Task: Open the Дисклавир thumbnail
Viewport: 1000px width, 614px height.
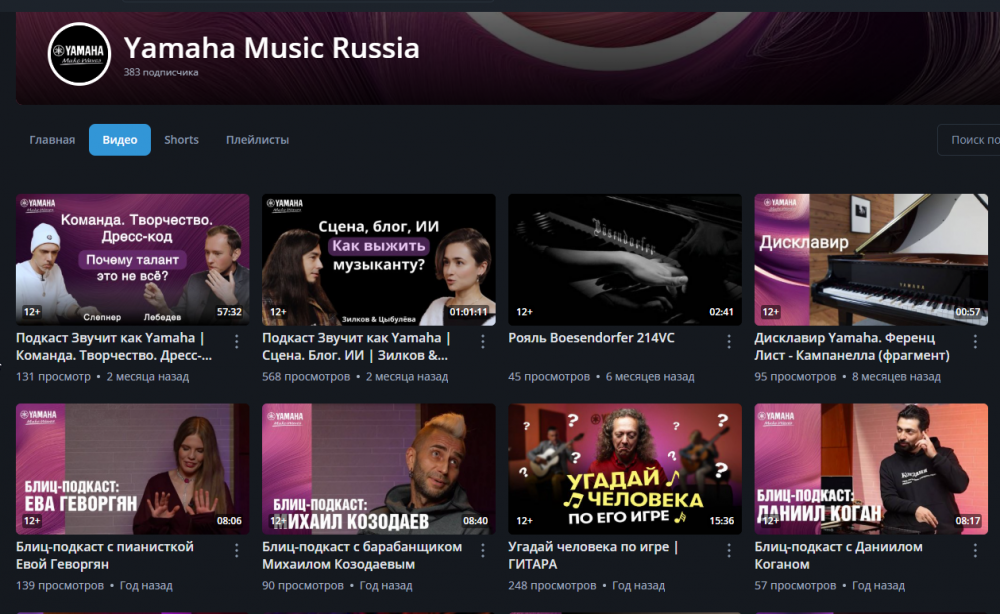Action: click(871, 259)
